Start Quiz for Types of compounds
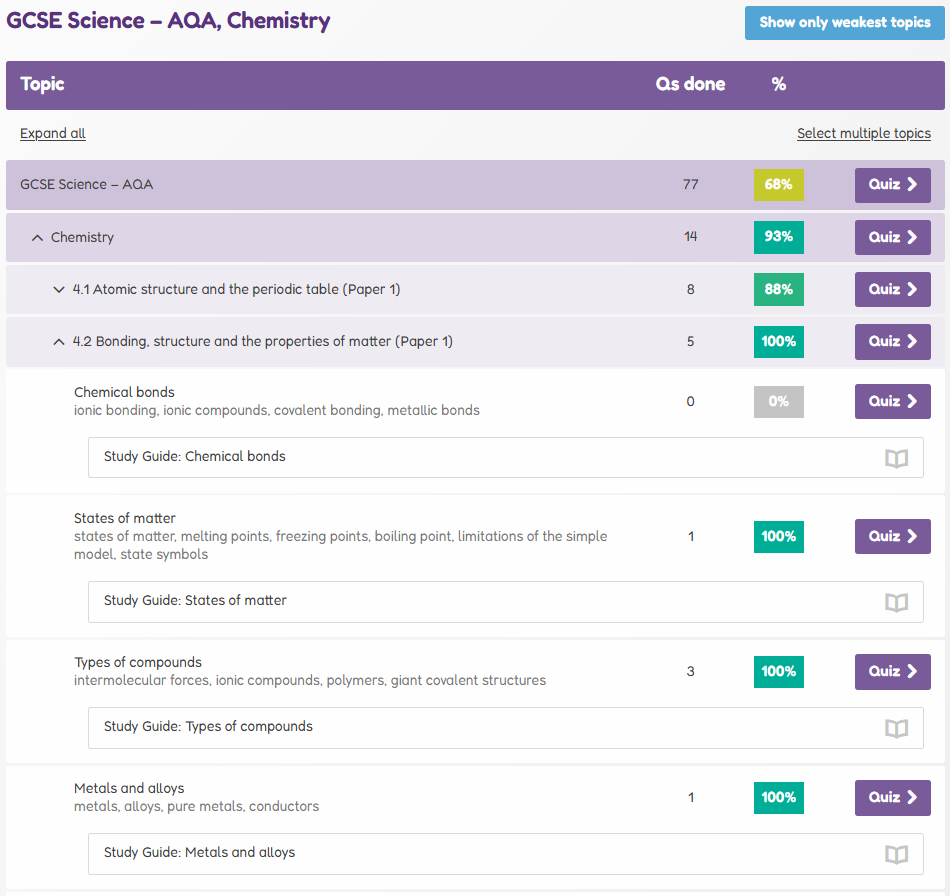Image resolution: width=950 pixels, height=896 pixels. pyautogui.click(x=892, y=671)
